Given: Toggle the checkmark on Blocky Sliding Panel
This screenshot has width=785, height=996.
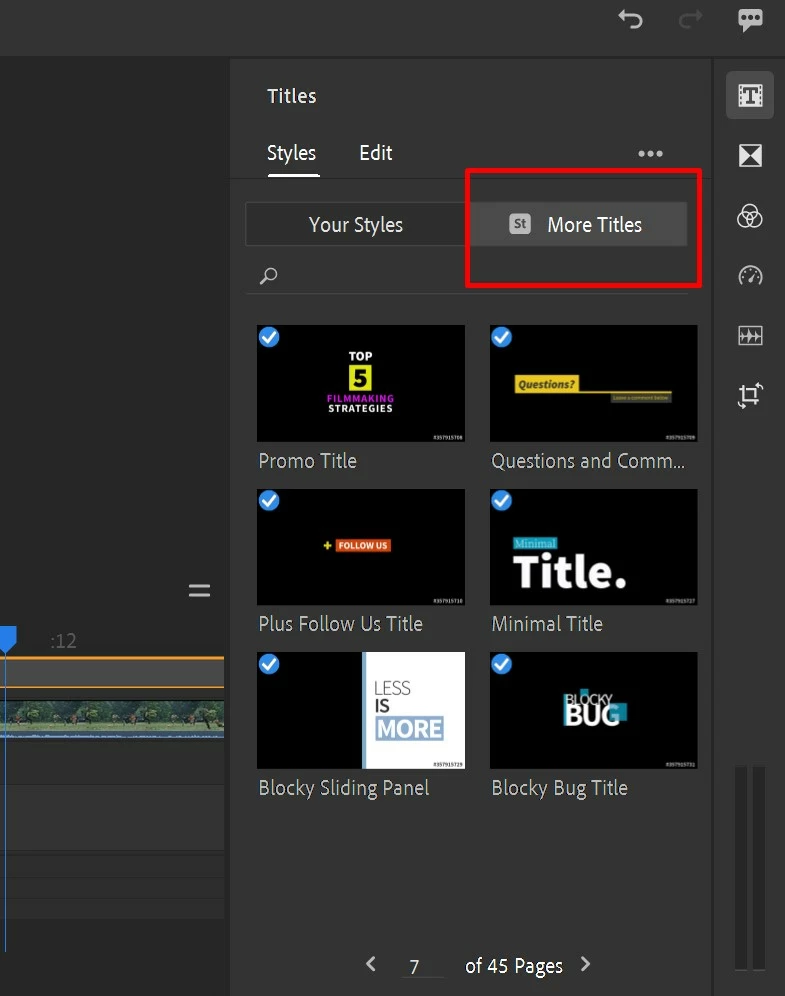Looking at the screenshot, I should coord(269,664).
